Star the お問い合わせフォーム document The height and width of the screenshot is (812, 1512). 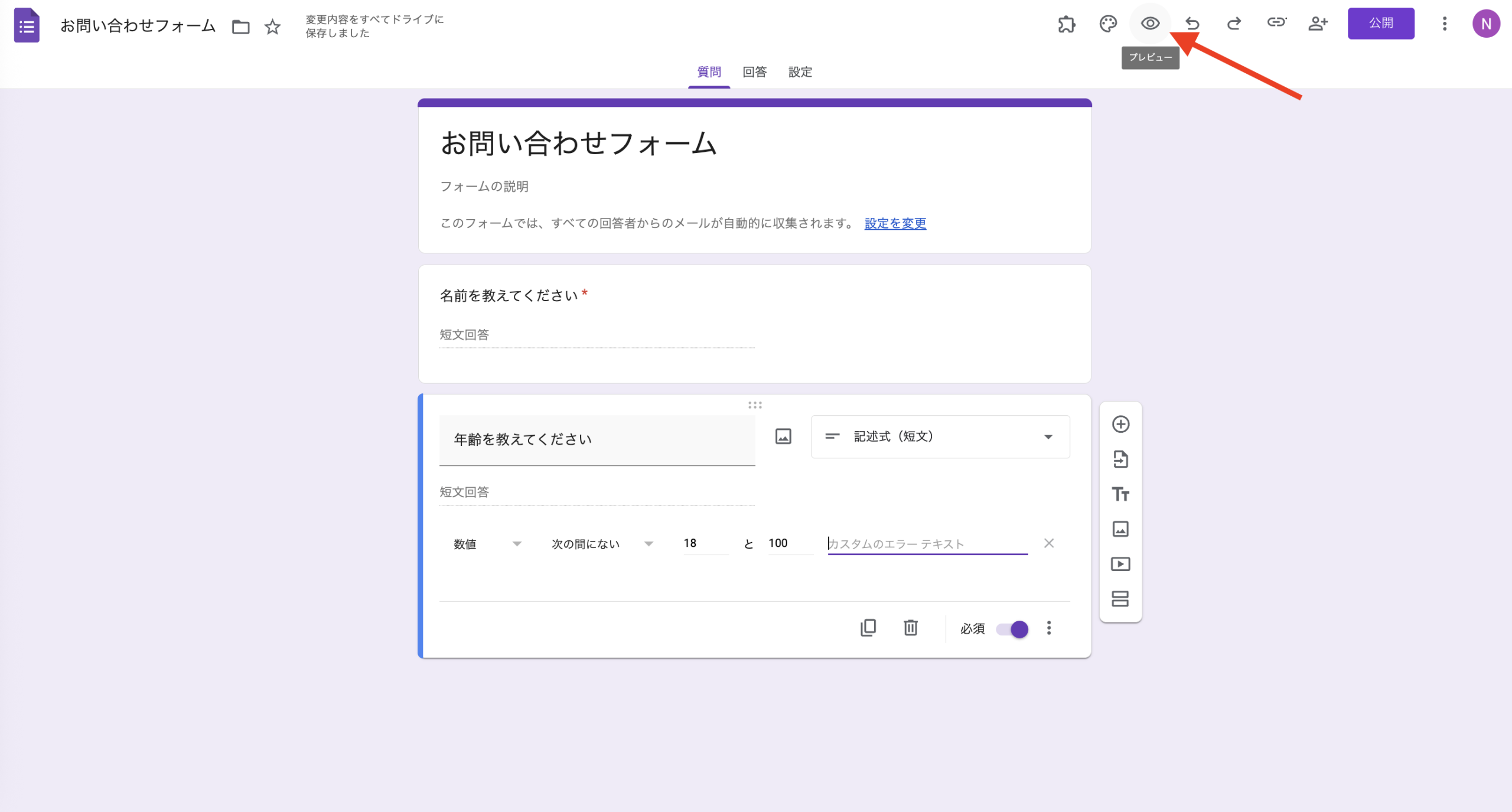click(x=272, y=27)
